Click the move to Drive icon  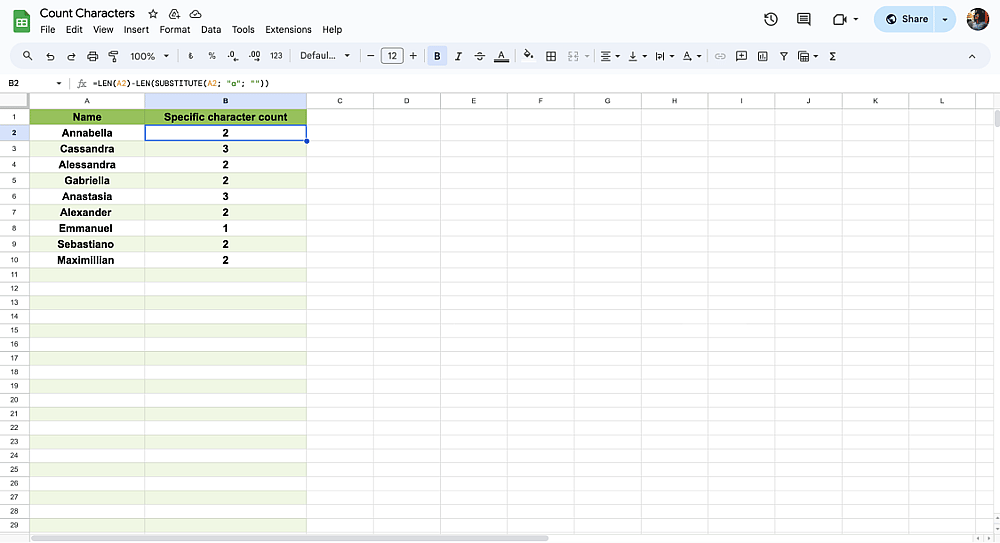click(x=174, y=13)
